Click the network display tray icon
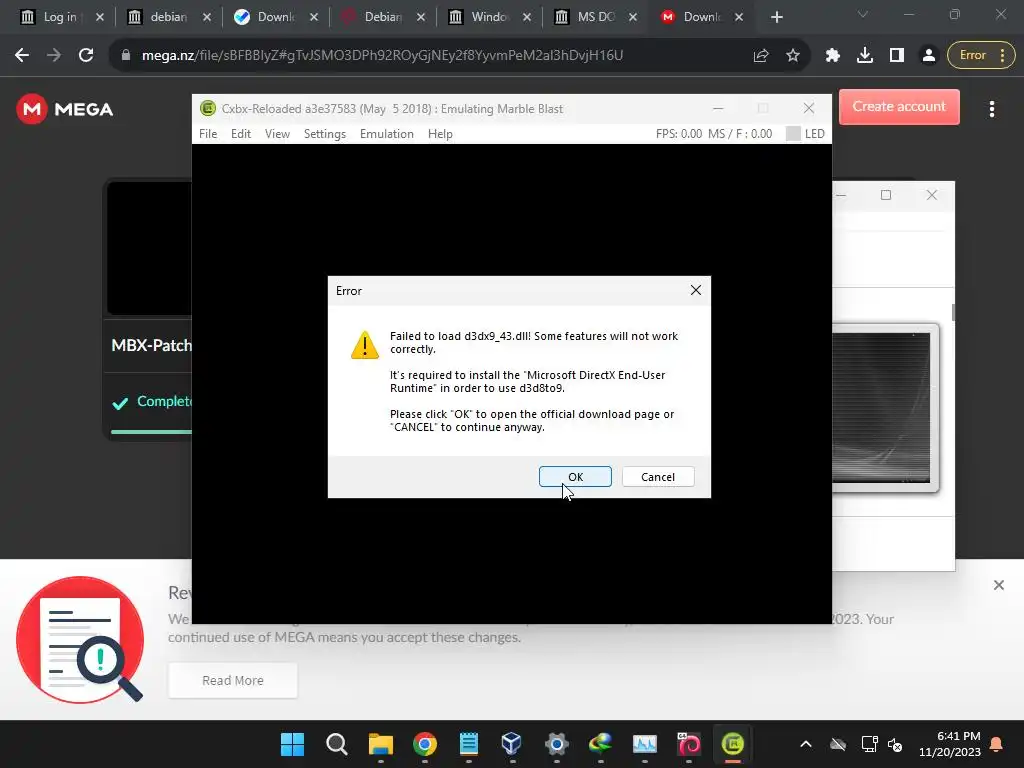1024x768 pixels. pyautogui.click(x=869, y=744)
